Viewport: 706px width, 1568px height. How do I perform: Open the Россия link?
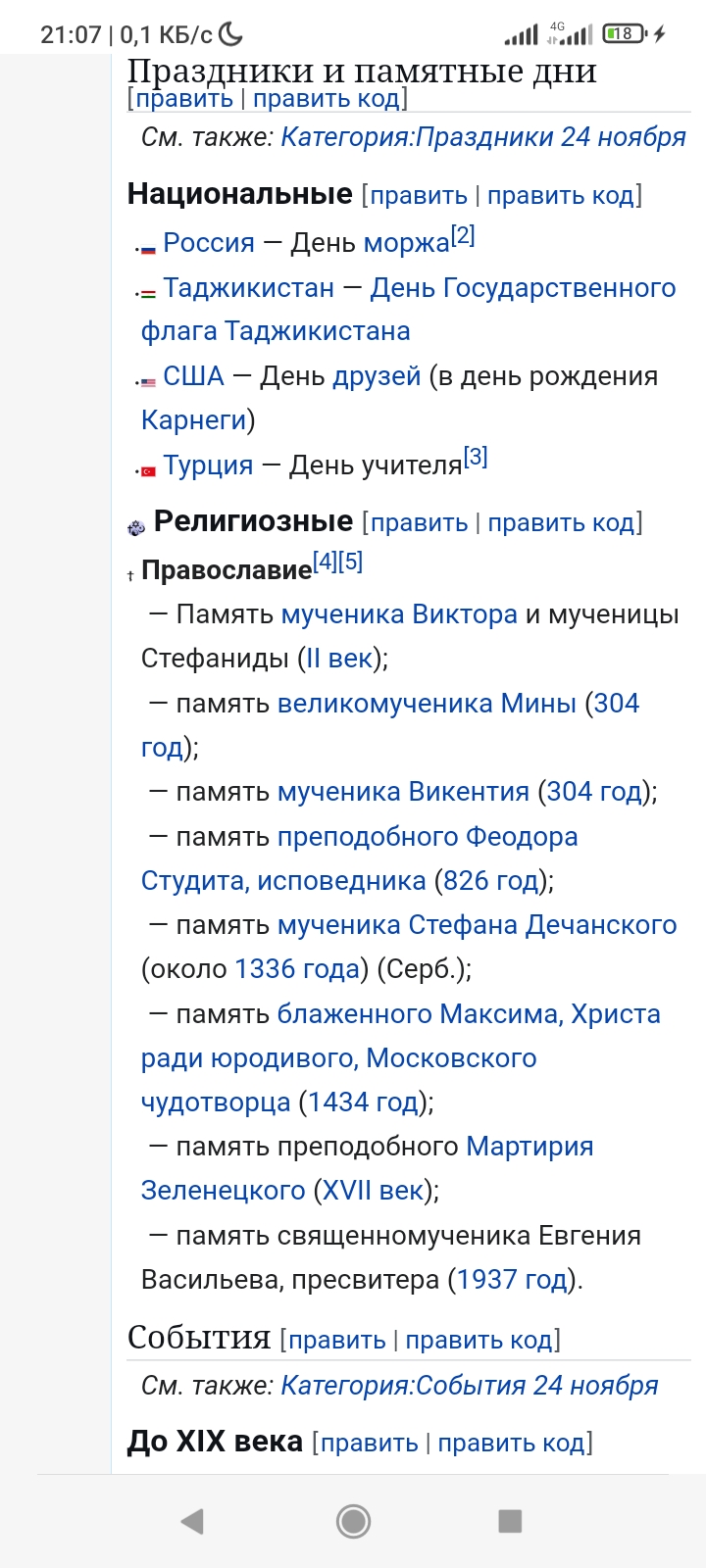click(x=209, y=243)
